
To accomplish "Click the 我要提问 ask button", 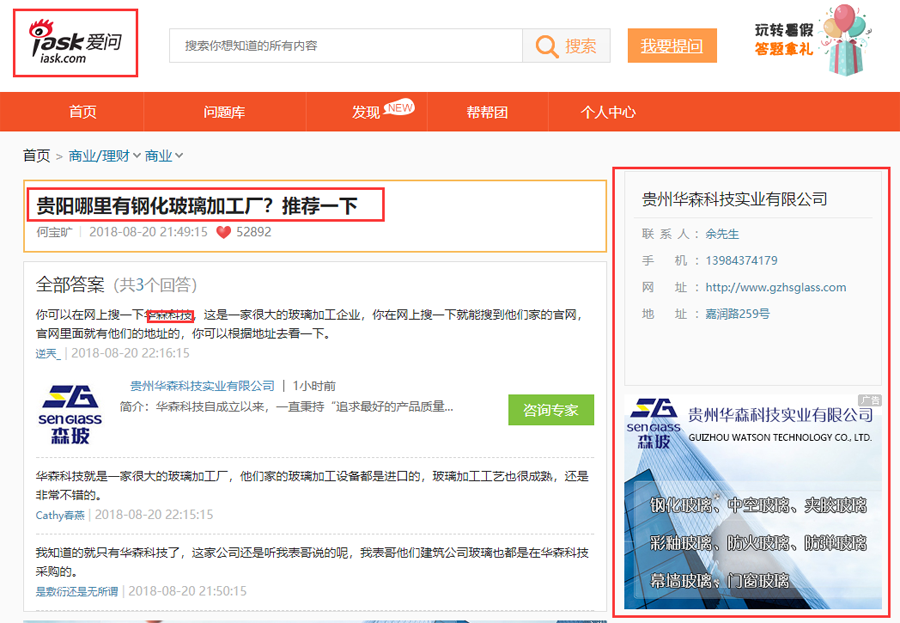I will [672, 45].
